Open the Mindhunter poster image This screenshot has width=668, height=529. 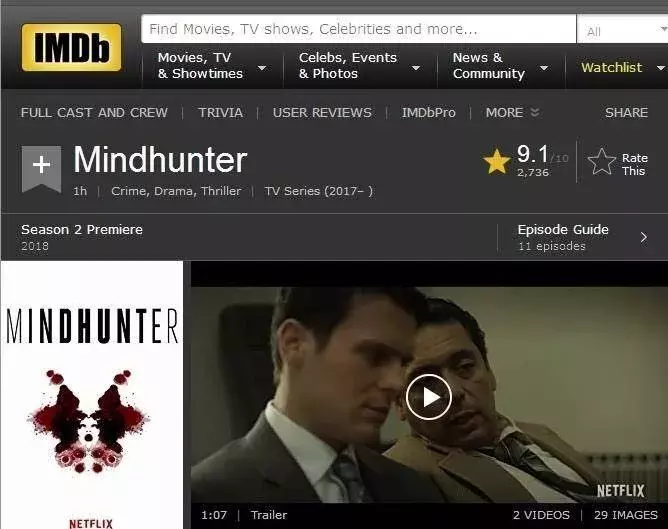92,395
